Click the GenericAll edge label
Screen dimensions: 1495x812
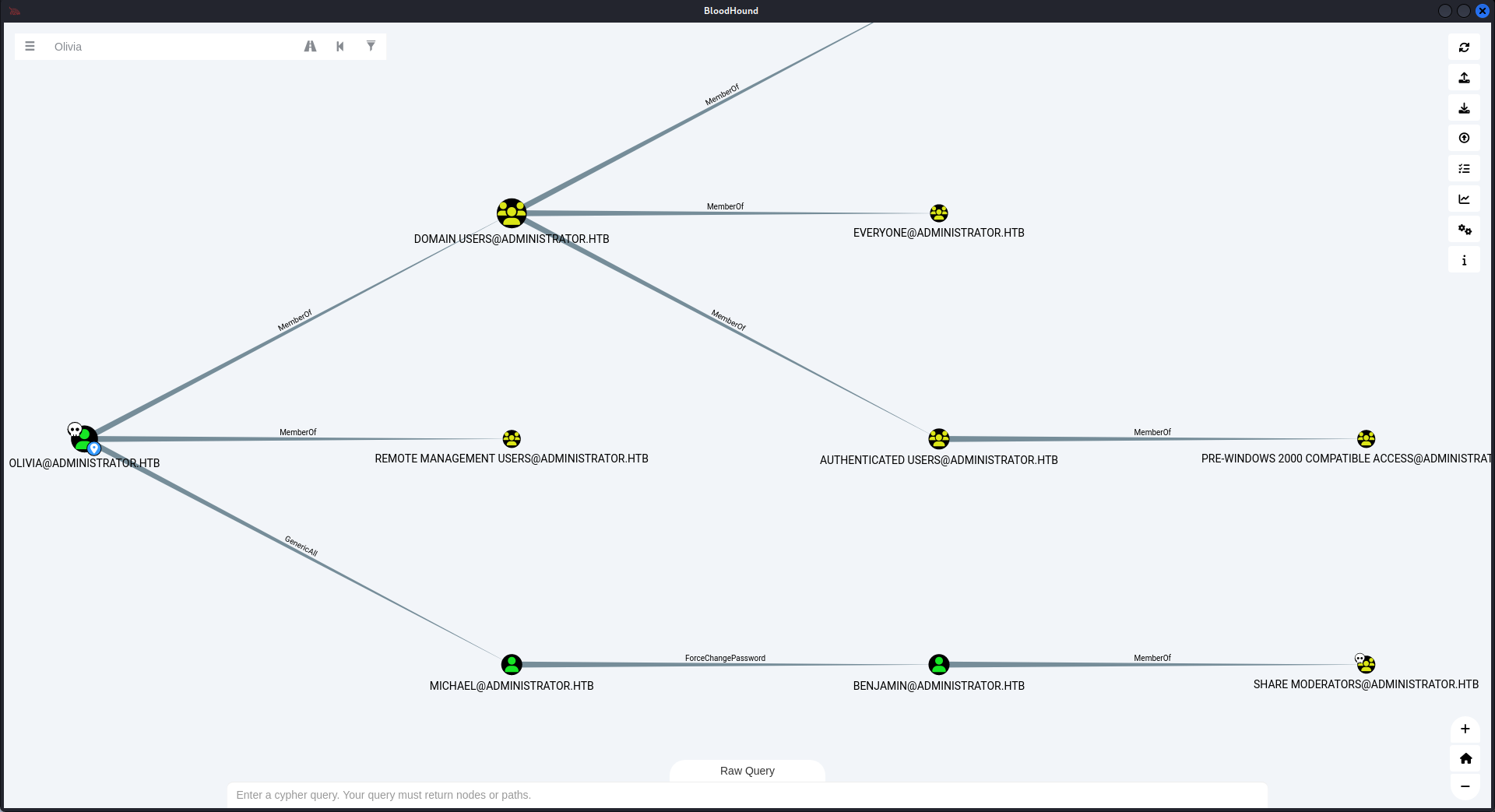pos(301,547)
